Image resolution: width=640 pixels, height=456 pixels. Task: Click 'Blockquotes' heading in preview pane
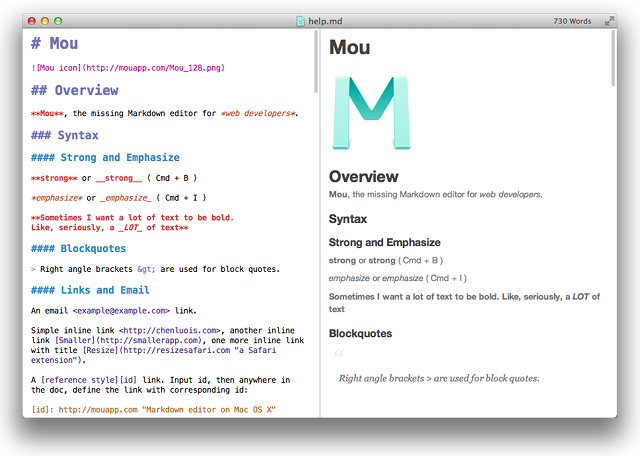(x=360, y=334)
